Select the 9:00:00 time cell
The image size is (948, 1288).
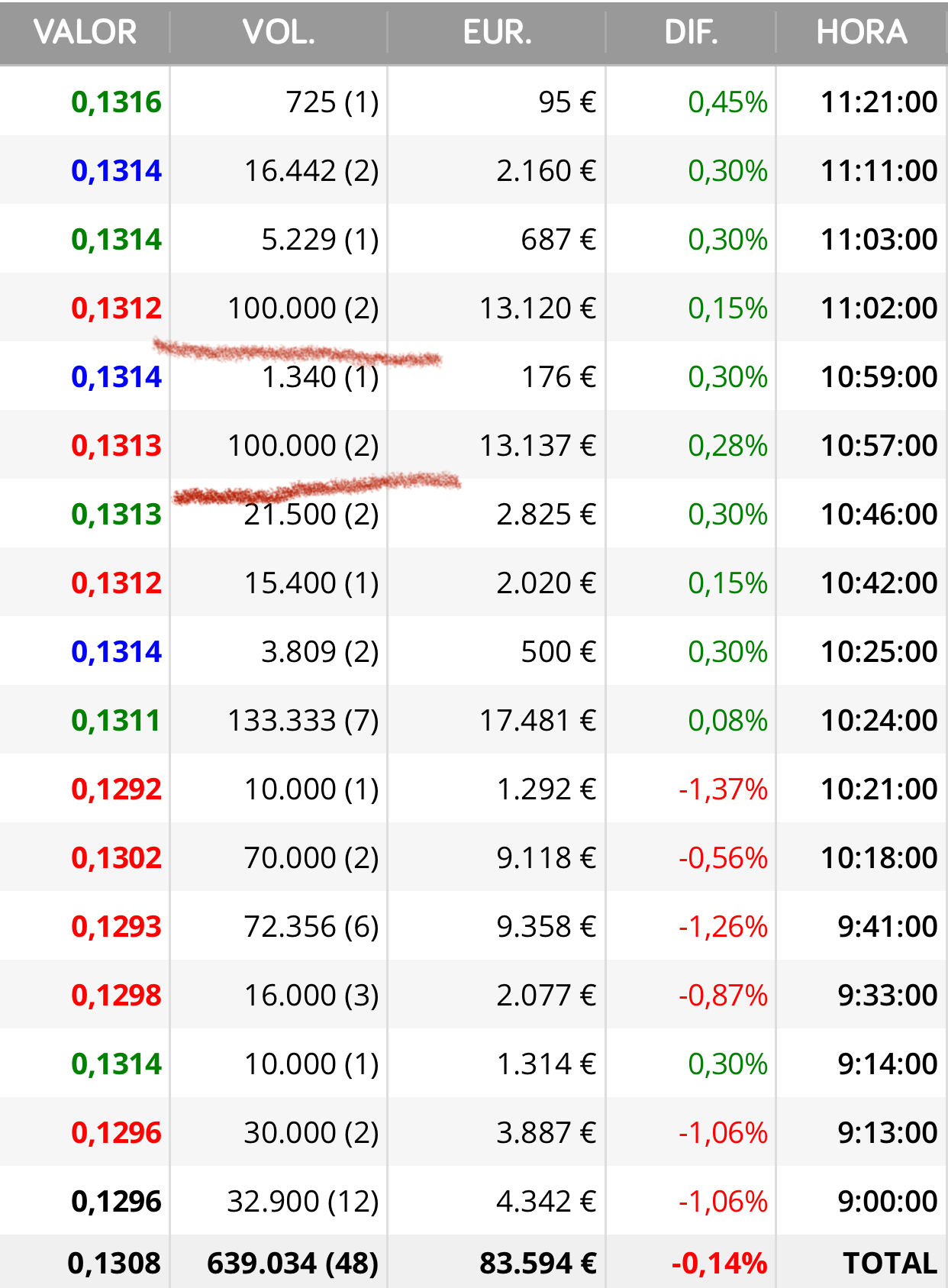tap(887, 1201)
